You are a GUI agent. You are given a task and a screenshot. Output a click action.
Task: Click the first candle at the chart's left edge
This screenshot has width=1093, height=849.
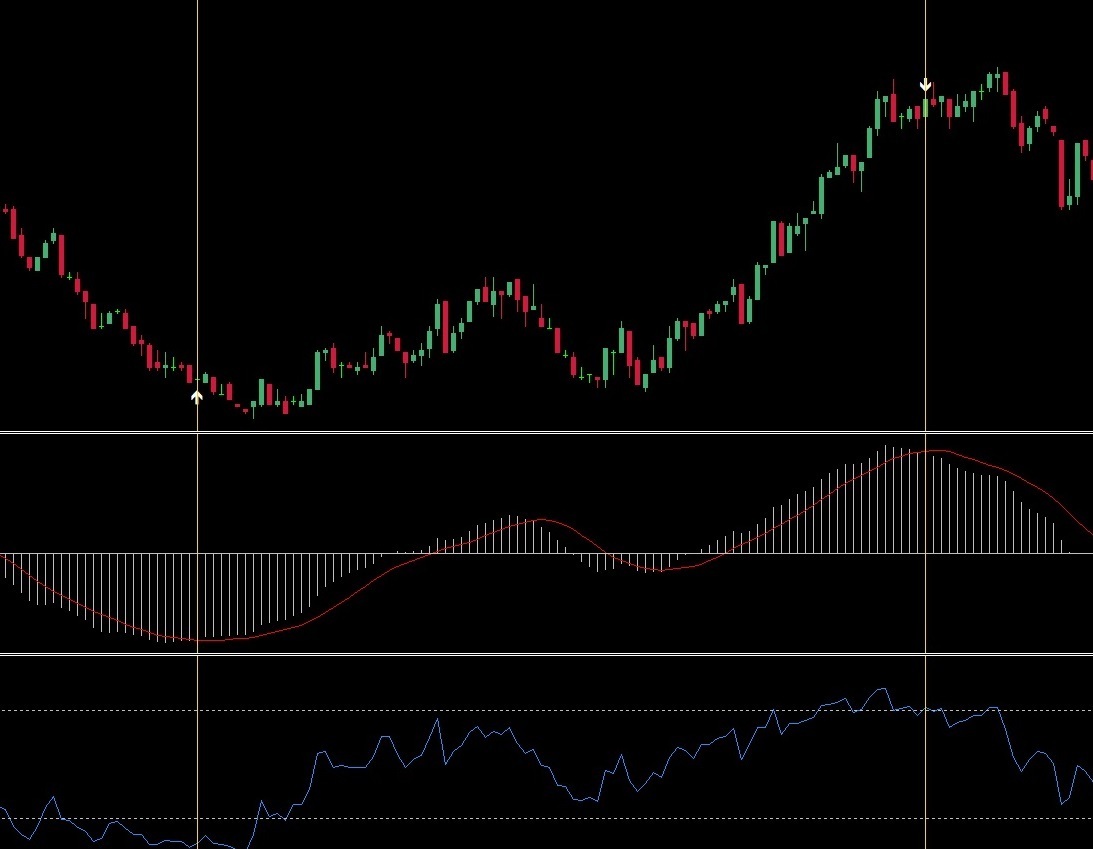6,210
